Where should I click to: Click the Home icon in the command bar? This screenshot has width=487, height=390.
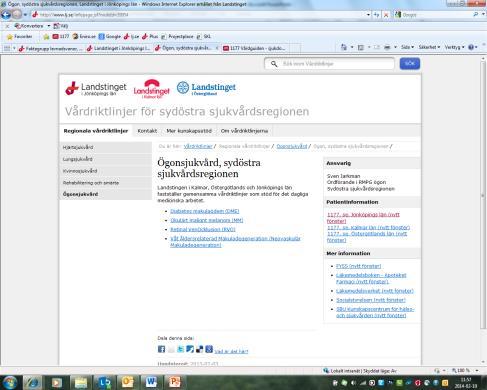344,47
